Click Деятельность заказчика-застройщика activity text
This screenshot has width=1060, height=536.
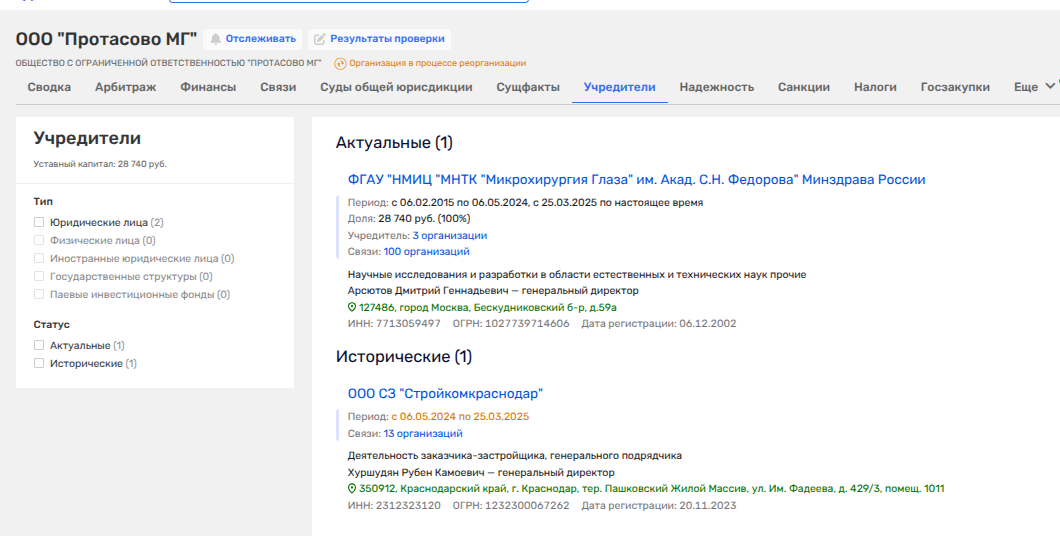click(x=514, y=456)
